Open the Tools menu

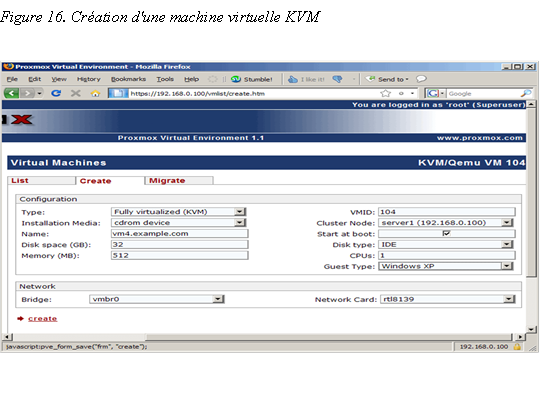tap(165, 79)
